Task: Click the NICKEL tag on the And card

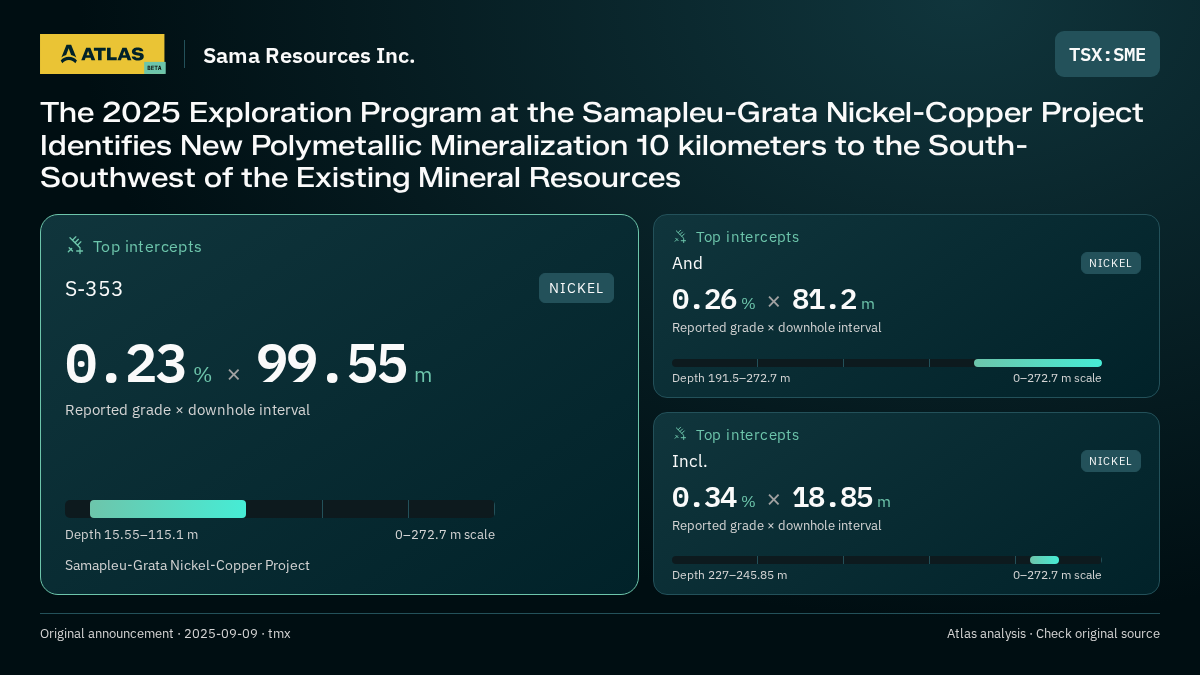Action: tap(1110, 263)
